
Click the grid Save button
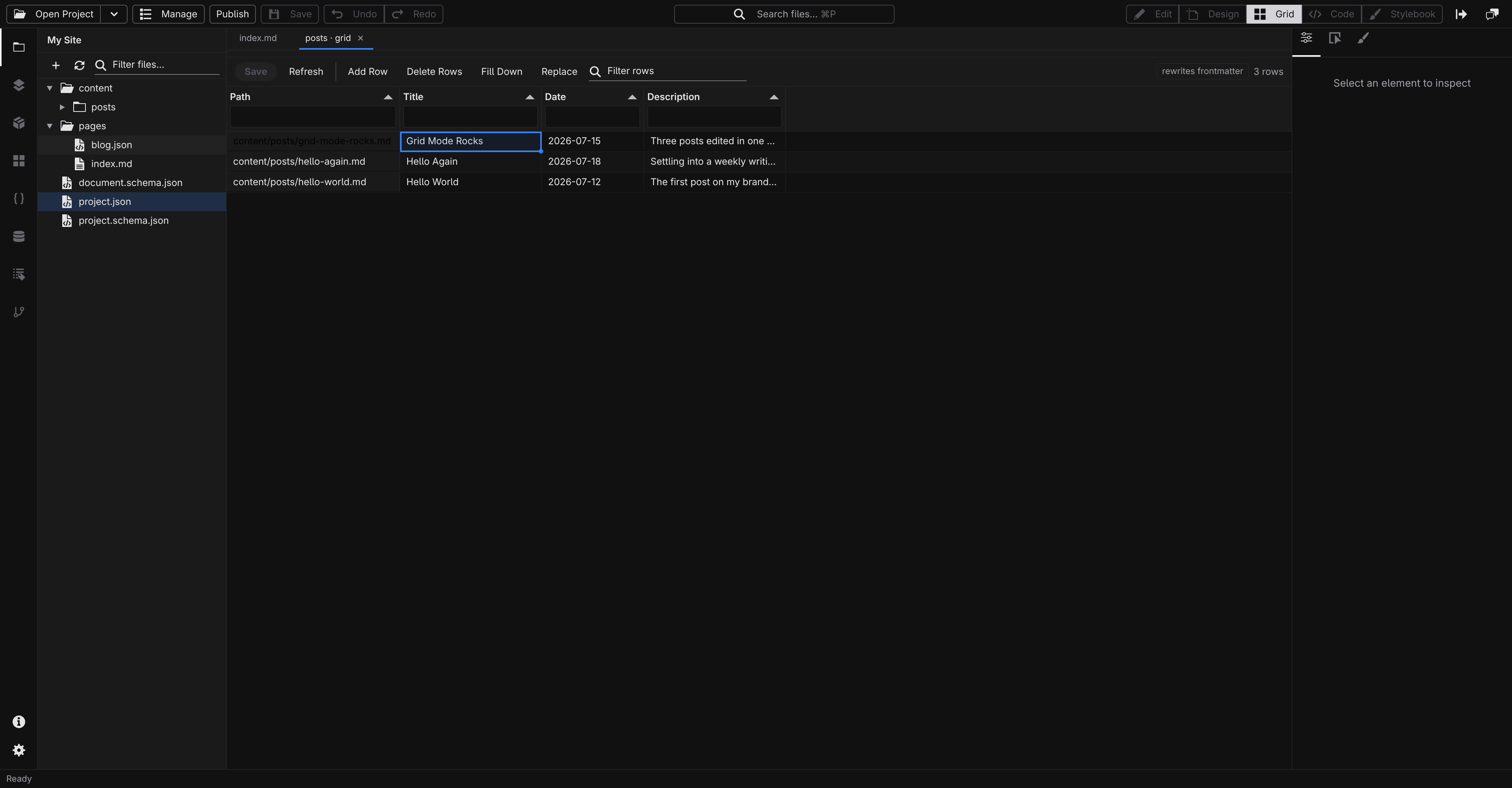[256, 72]
